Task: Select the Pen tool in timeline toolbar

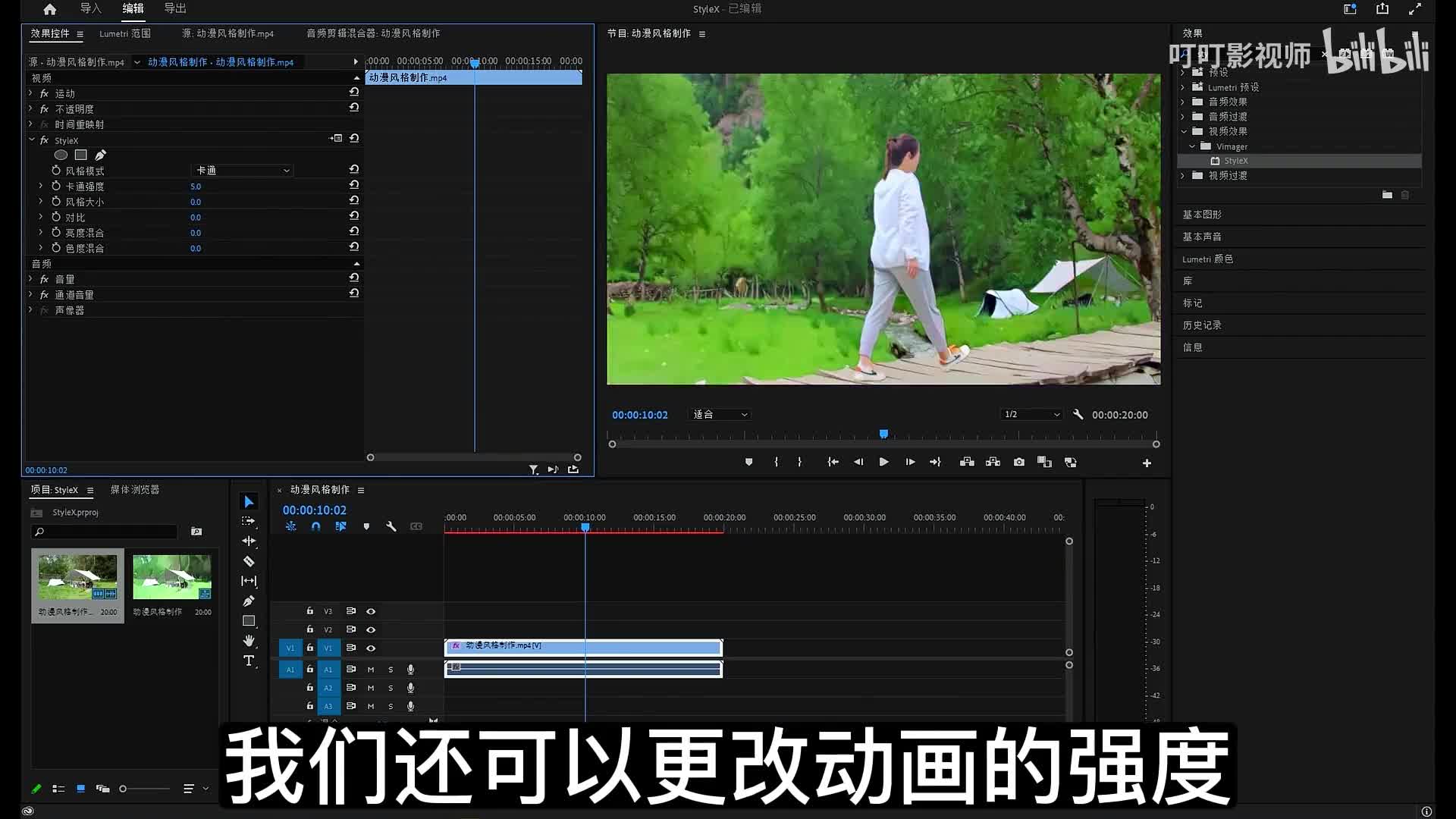Action: click(249, 601)
